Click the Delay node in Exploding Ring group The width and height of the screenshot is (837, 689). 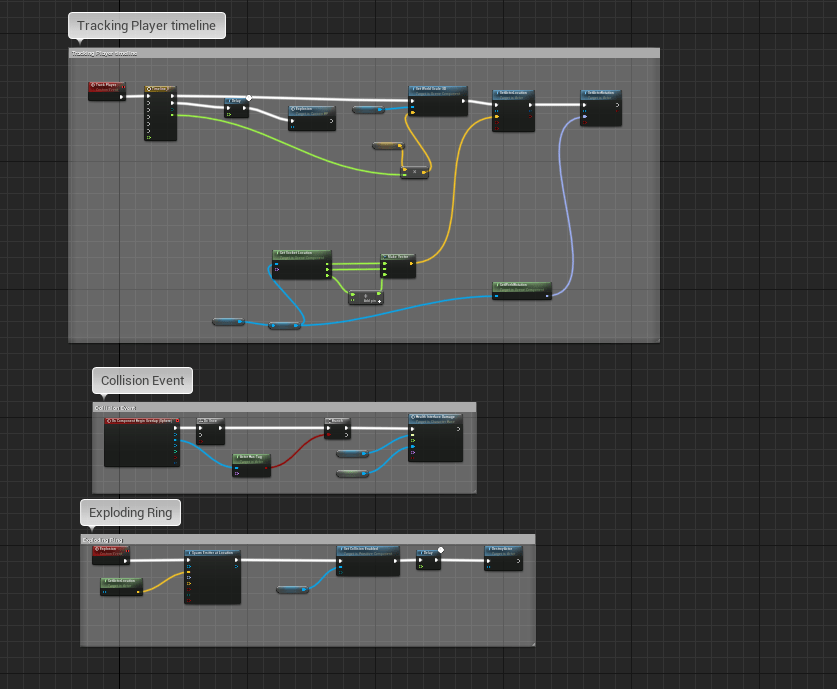(428, 551)
